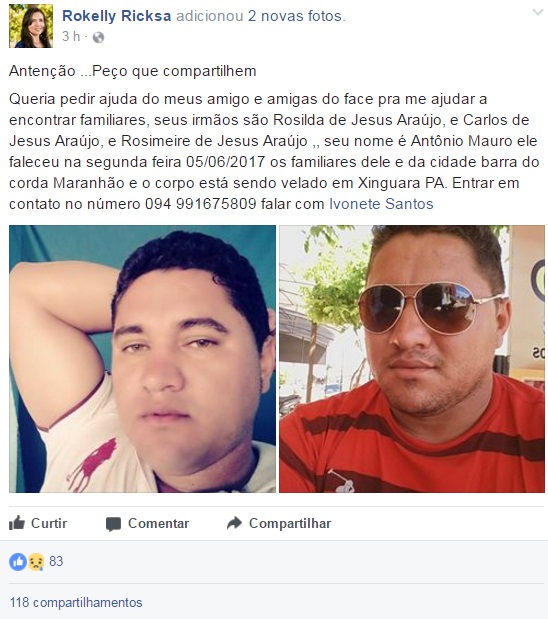Screen dimensions: 548x619
Task: Click the Curtir text label
Action: 49,523
